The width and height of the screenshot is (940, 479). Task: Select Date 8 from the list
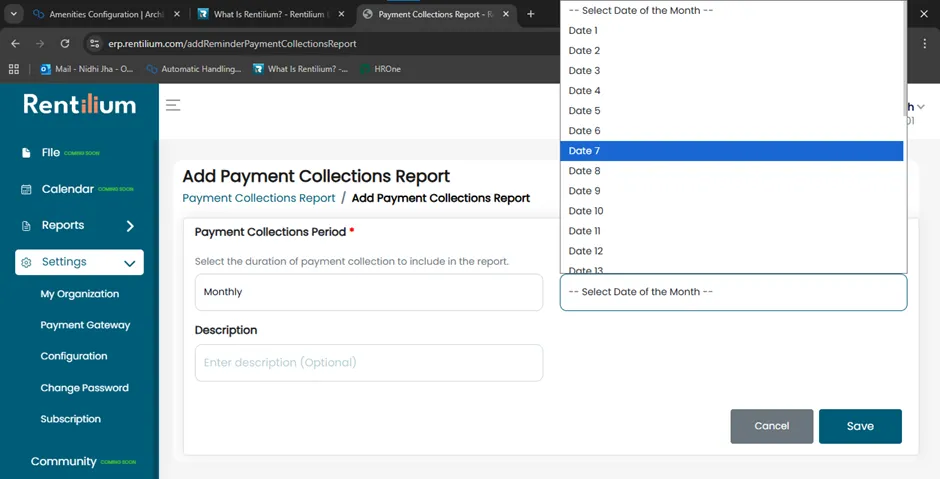(x=731, y=171)
